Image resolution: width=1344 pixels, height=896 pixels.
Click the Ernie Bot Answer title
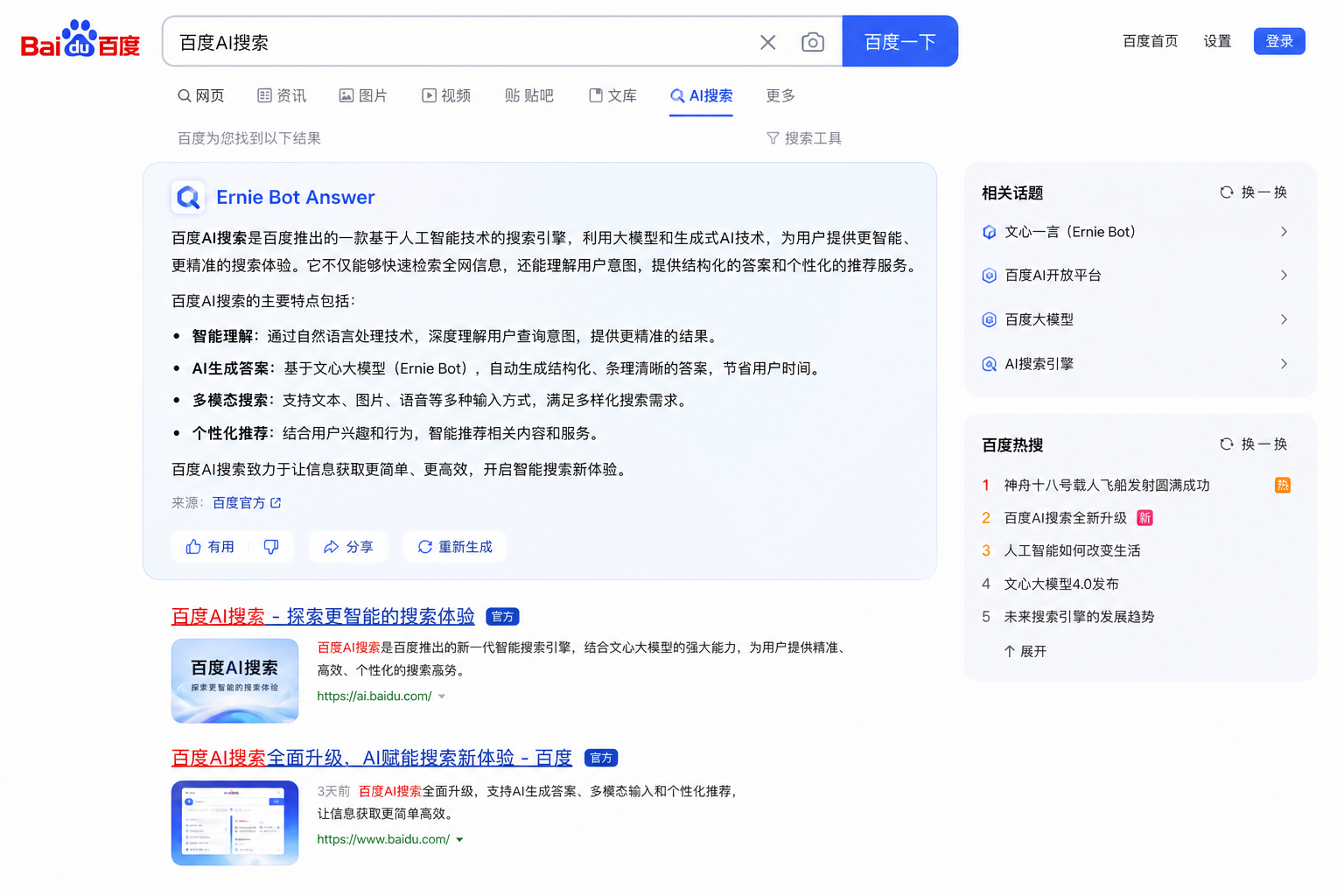(296, 198)
